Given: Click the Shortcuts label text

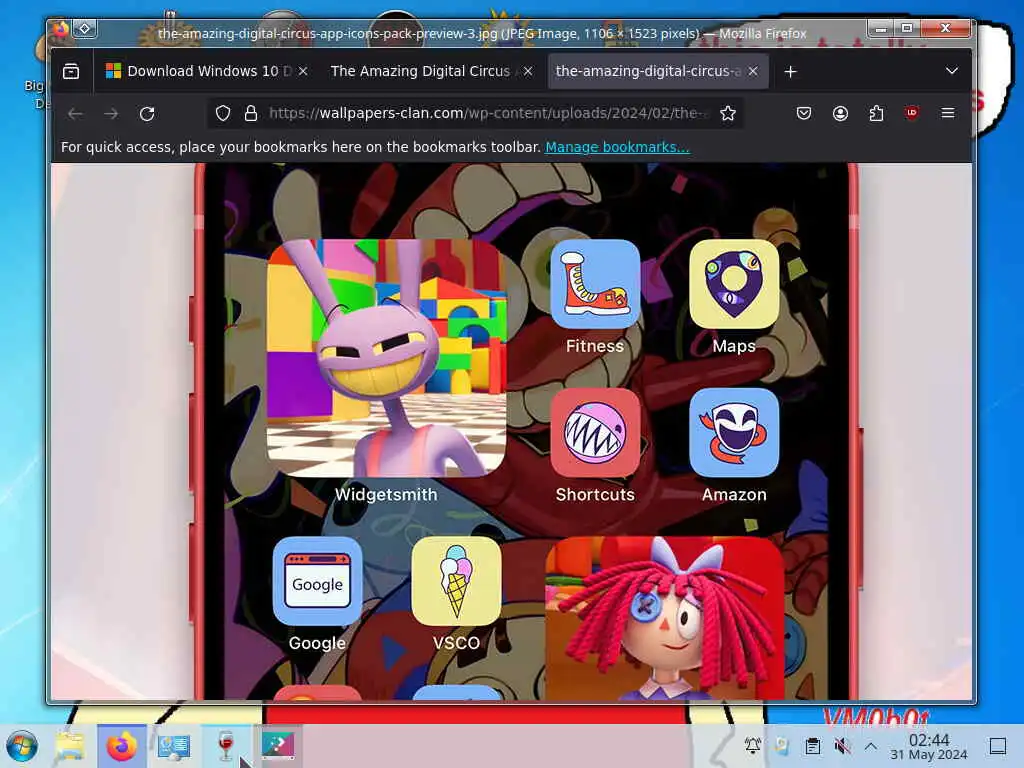Looking at the screenshot, I should pos(595,494).
